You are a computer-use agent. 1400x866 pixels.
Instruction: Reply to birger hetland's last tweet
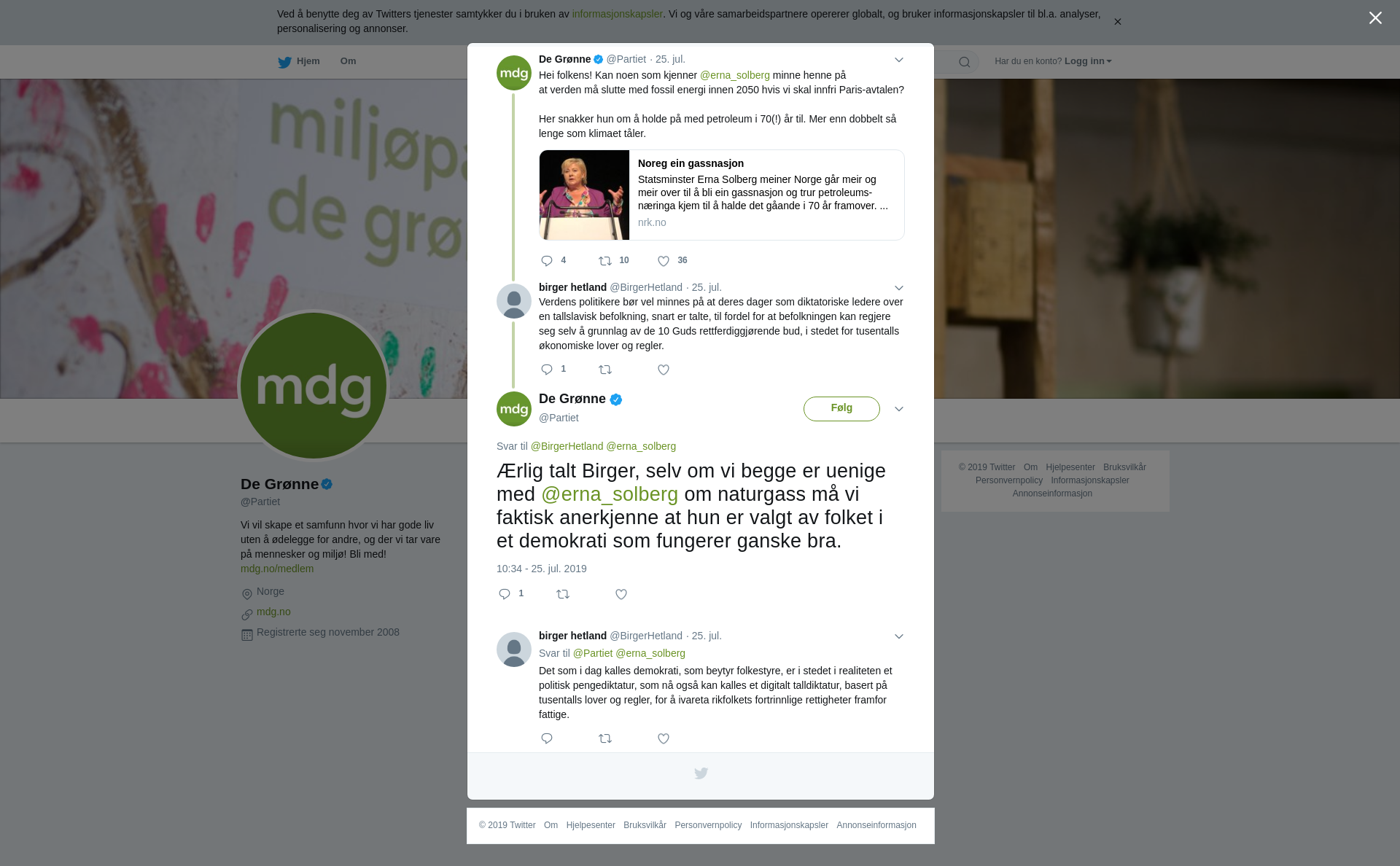[547, 739]
